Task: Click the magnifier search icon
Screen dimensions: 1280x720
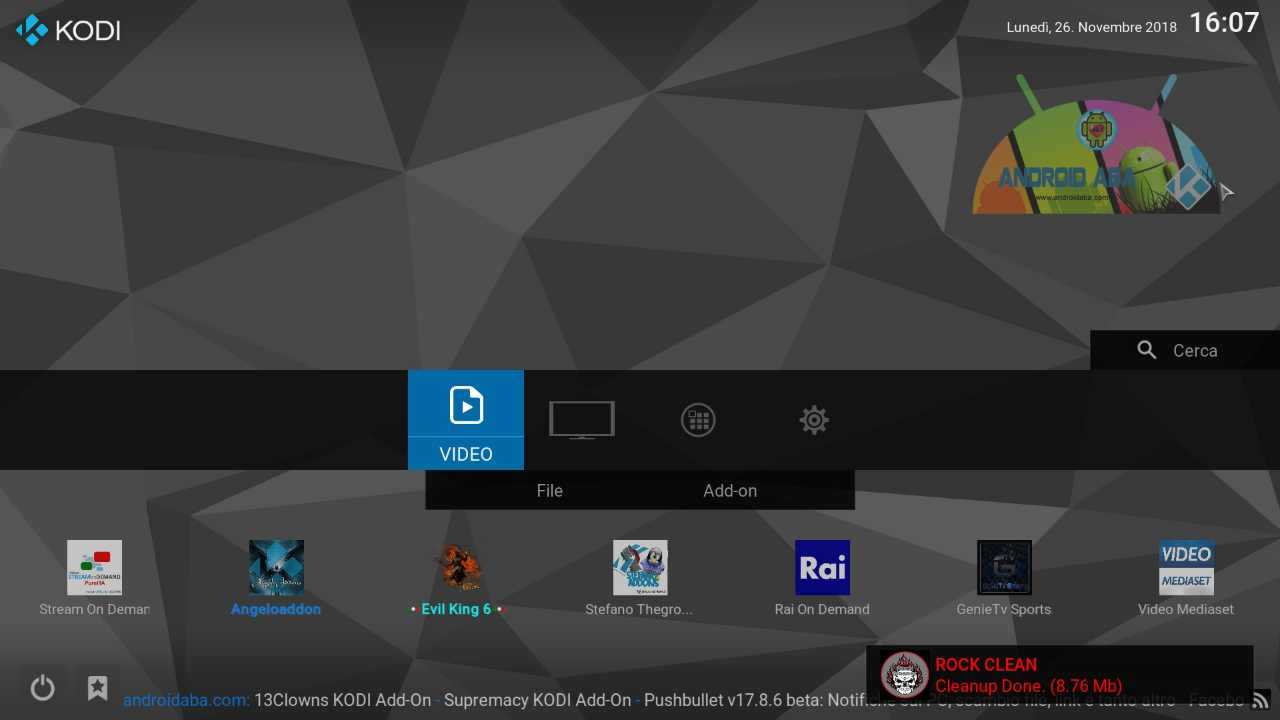Action: tap(1147, 350)
